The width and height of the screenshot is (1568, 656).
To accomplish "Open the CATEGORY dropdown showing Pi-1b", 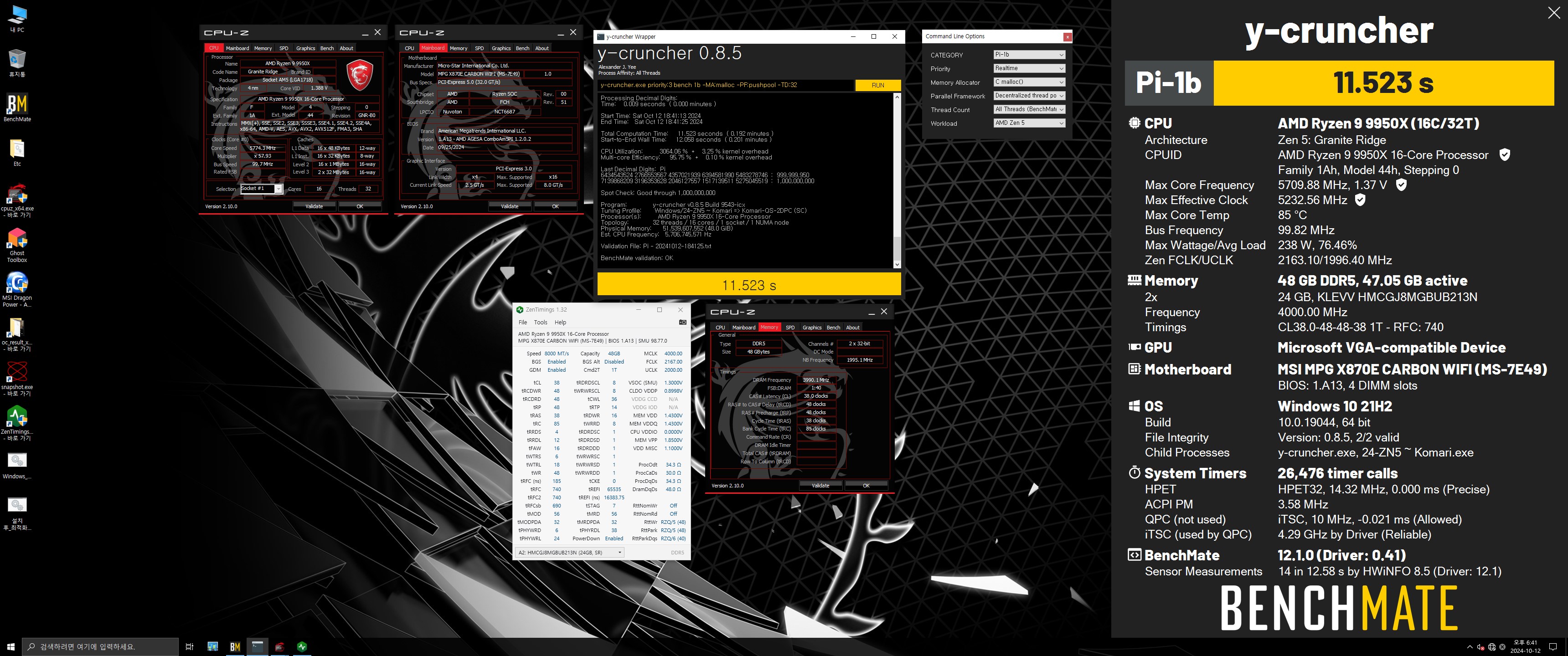I will pos(1029,55).
